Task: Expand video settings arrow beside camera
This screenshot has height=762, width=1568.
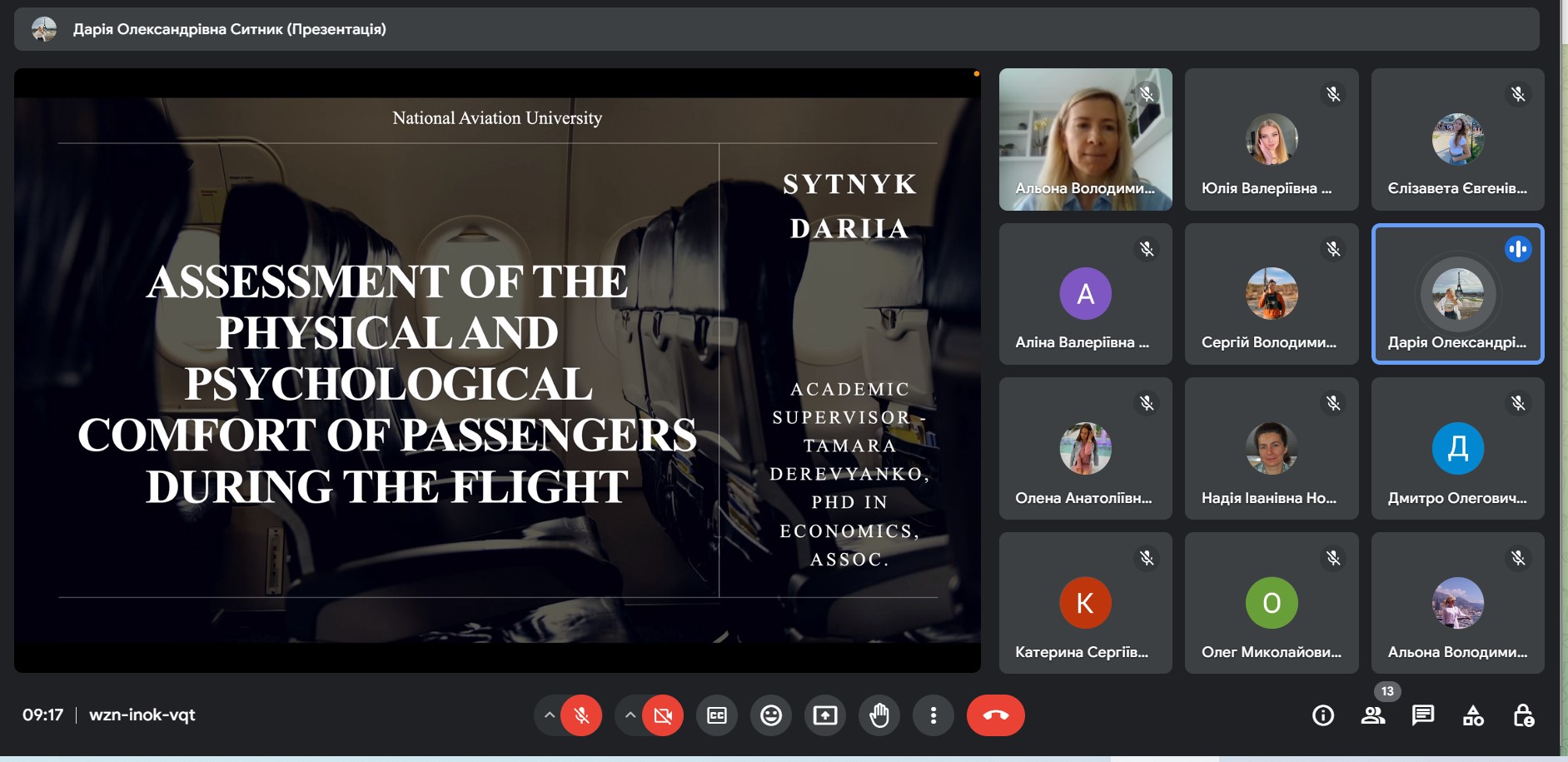Action: (x=630, y=715)
